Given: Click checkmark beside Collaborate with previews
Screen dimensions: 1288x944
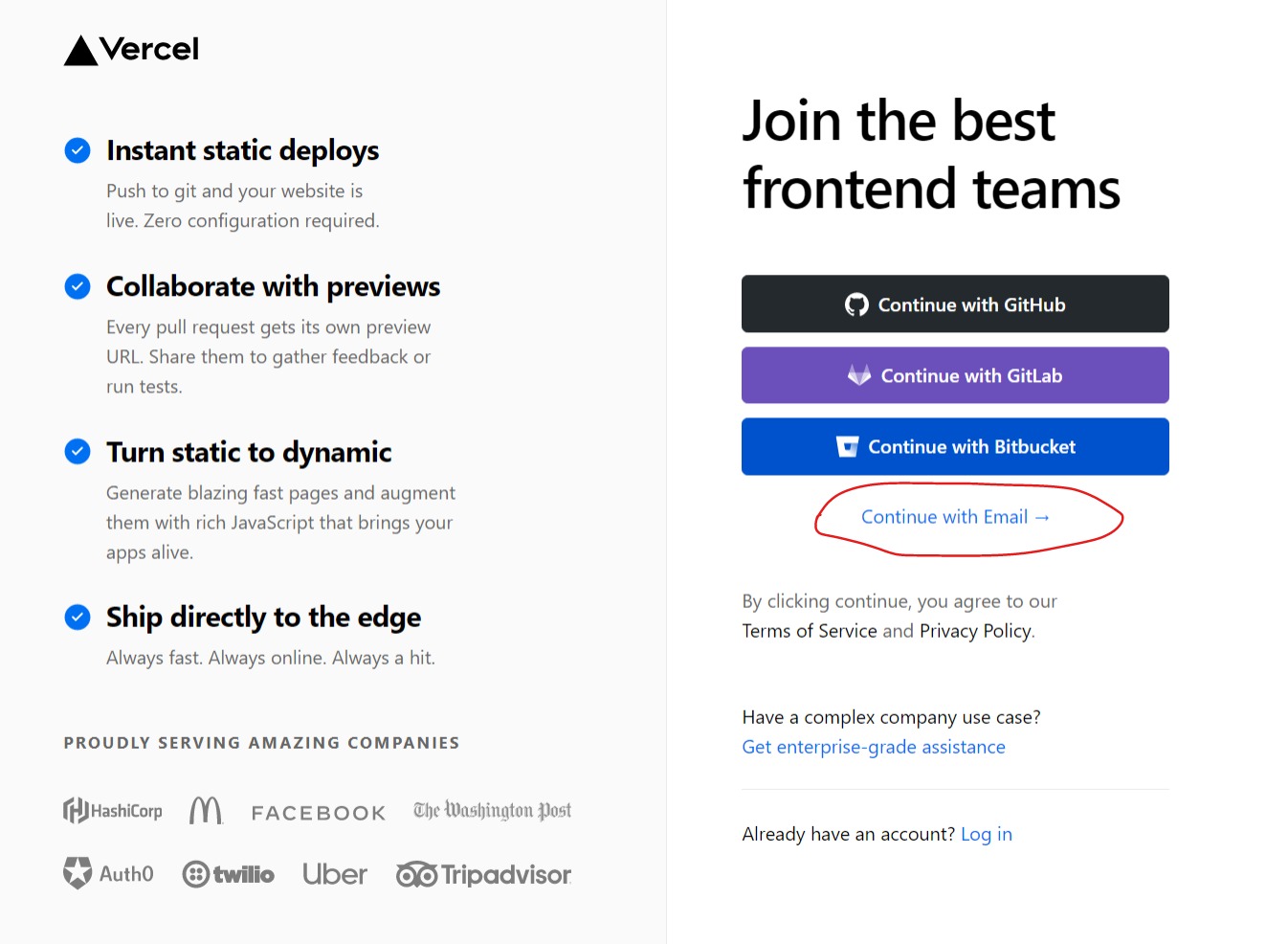Looking at the screenshot, I should pyautogui.click(x=78, y=286).
